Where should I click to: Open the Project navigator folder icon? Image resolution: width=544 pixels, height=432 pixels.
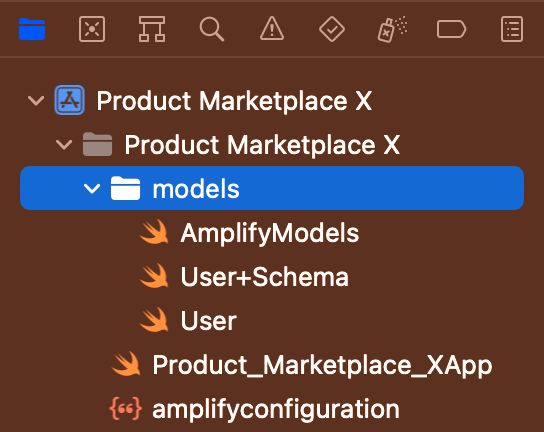click(x=32, y=29)
